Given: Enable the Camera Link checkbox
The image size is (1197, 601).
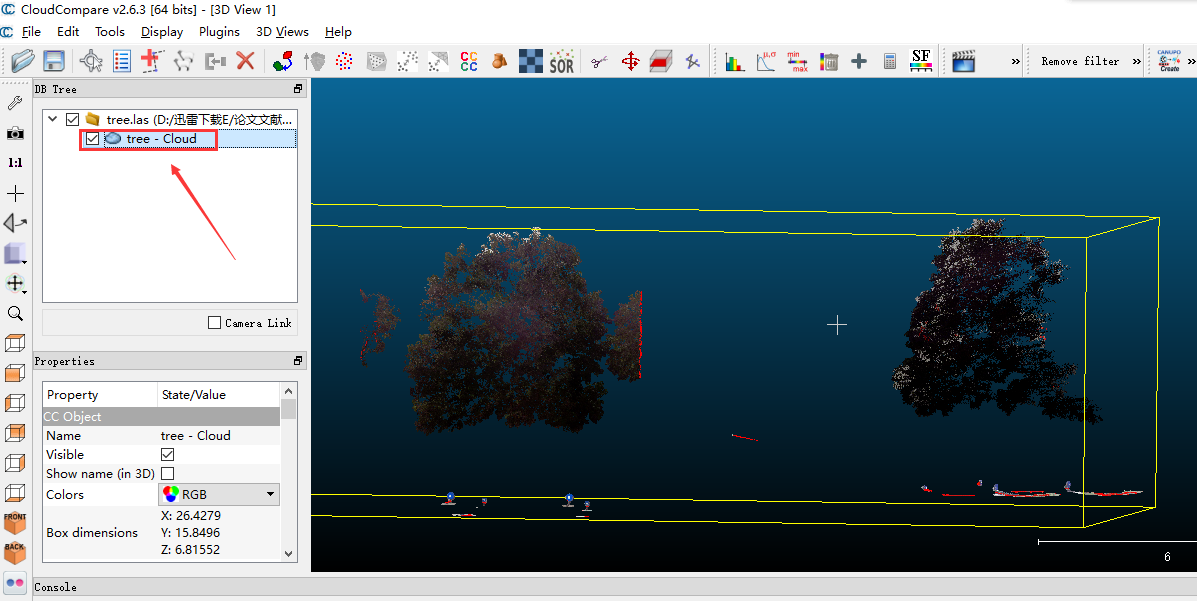Looking at the screenshot, I should coord(214,323).
